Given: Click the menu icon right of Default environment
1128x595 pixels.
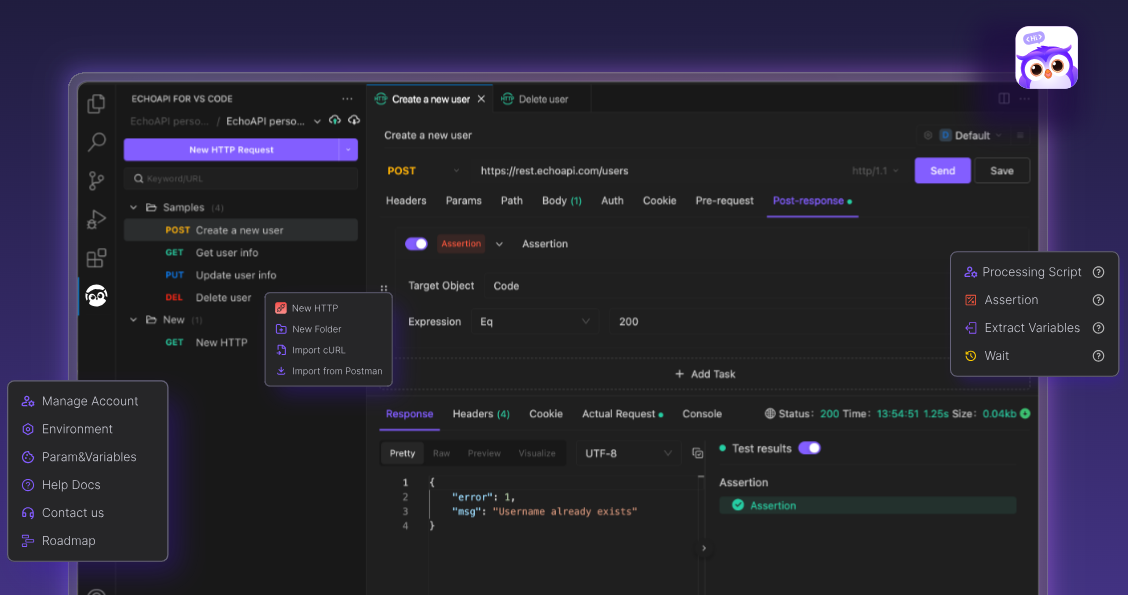Looking at the screenshot, I should pos(1020,135).
